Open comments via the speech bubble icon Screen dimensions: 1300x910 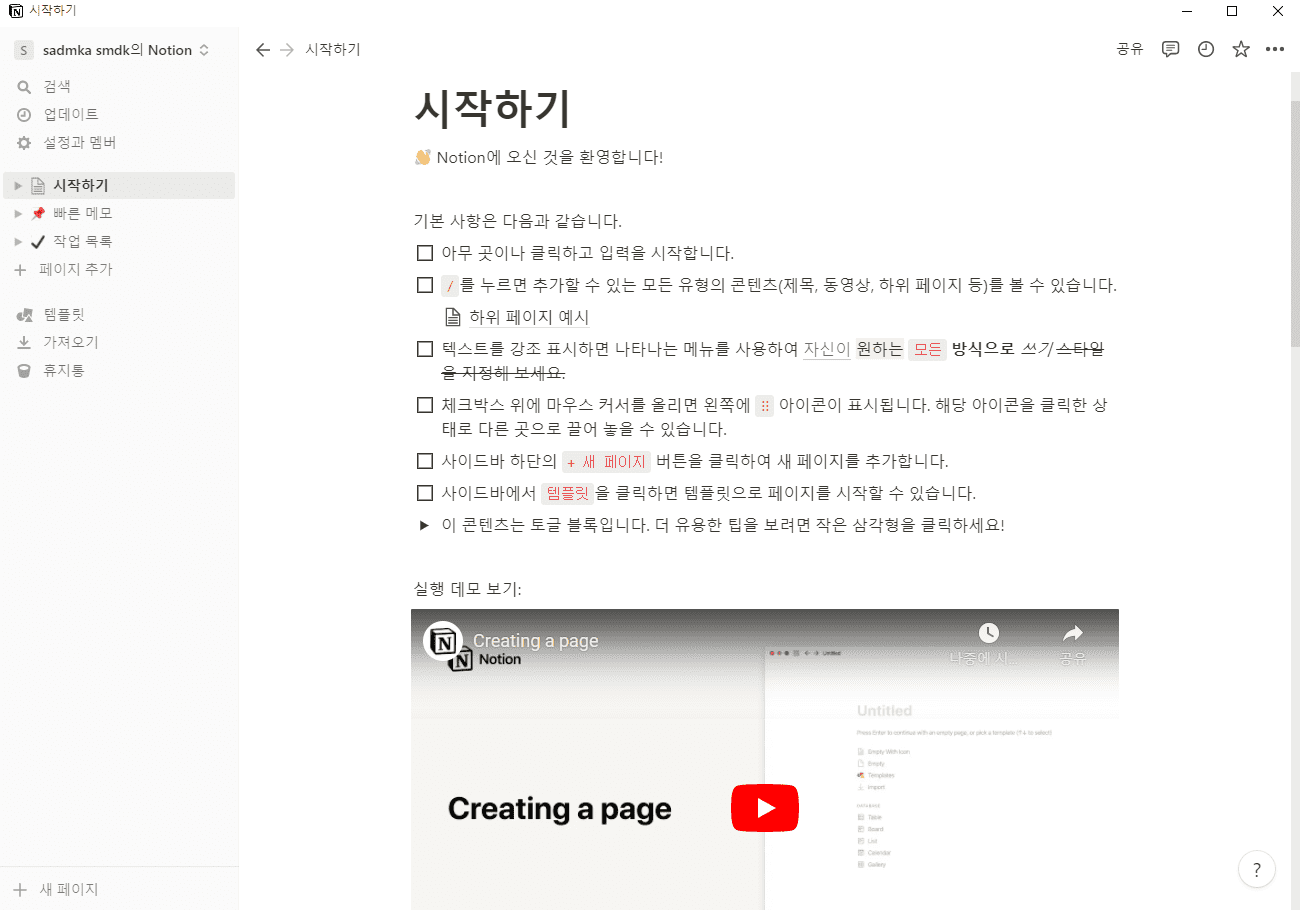tap(1170, 48)
